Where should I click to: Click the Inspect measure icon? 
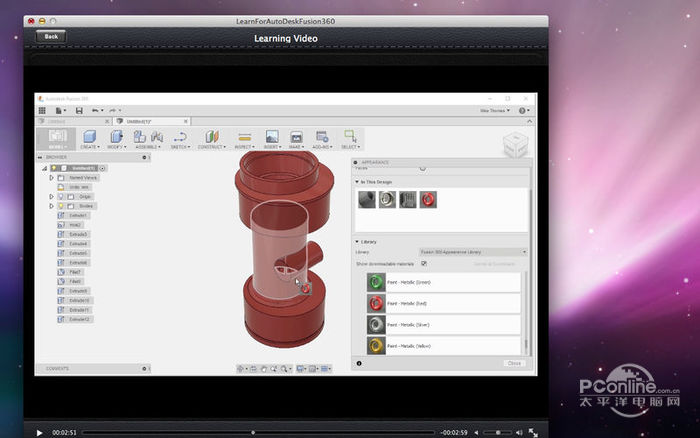(x=243, y=137)
